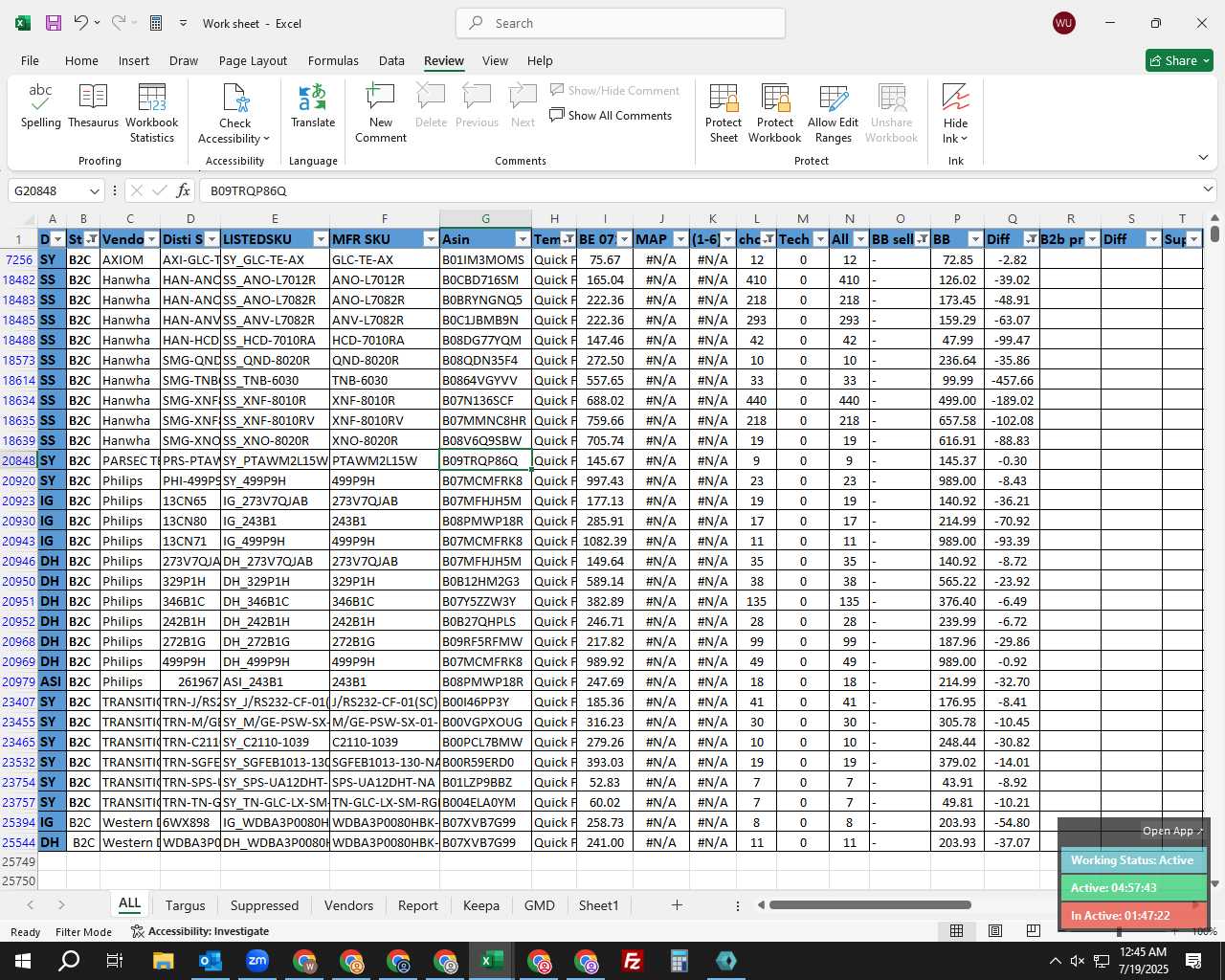Open the Targus sheet tab
1225x980 pixels.
(x=185, y=905)
